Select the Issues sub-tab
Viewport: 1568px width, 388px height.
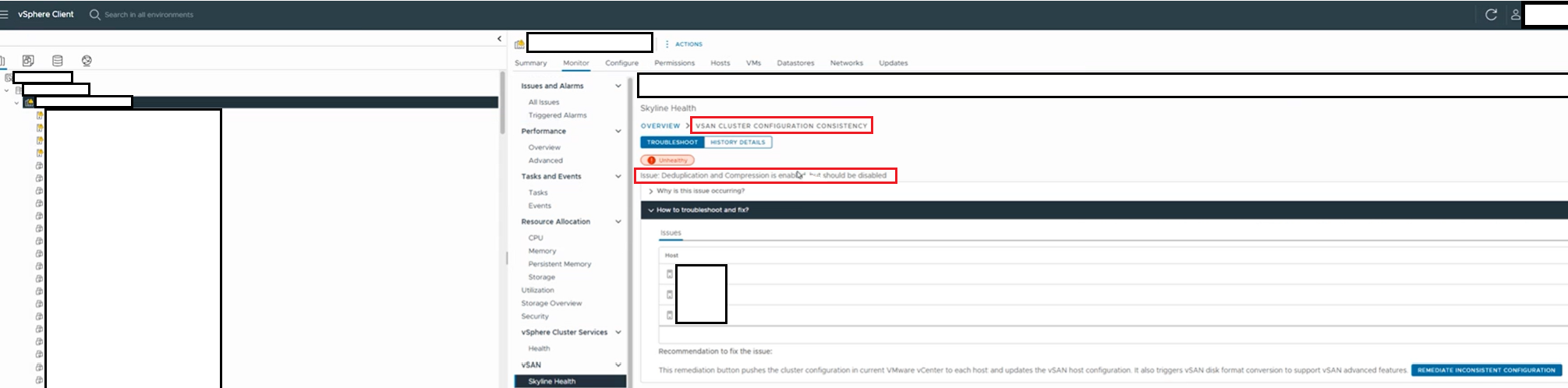(671, 233)
